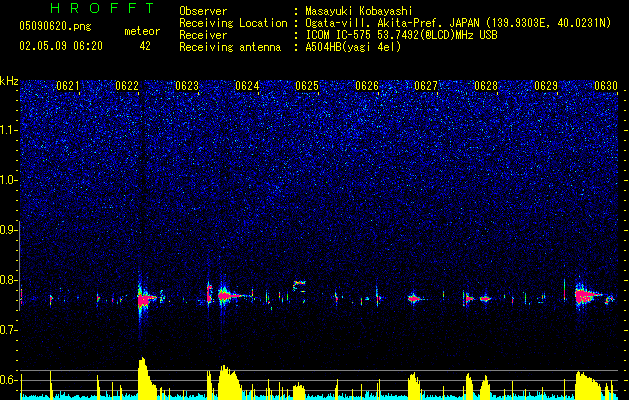The height and width of the screenshot is (400, 629).
Task: Click the Observer label
Action: [203, 11]
